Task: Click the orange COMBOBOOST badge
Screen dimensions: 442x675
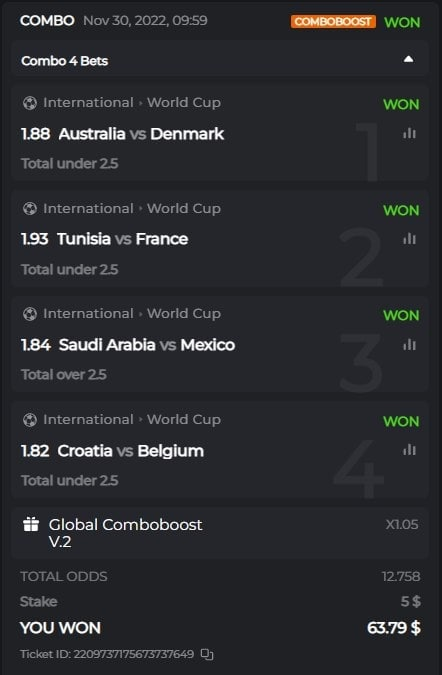Action: click(333, 22)
